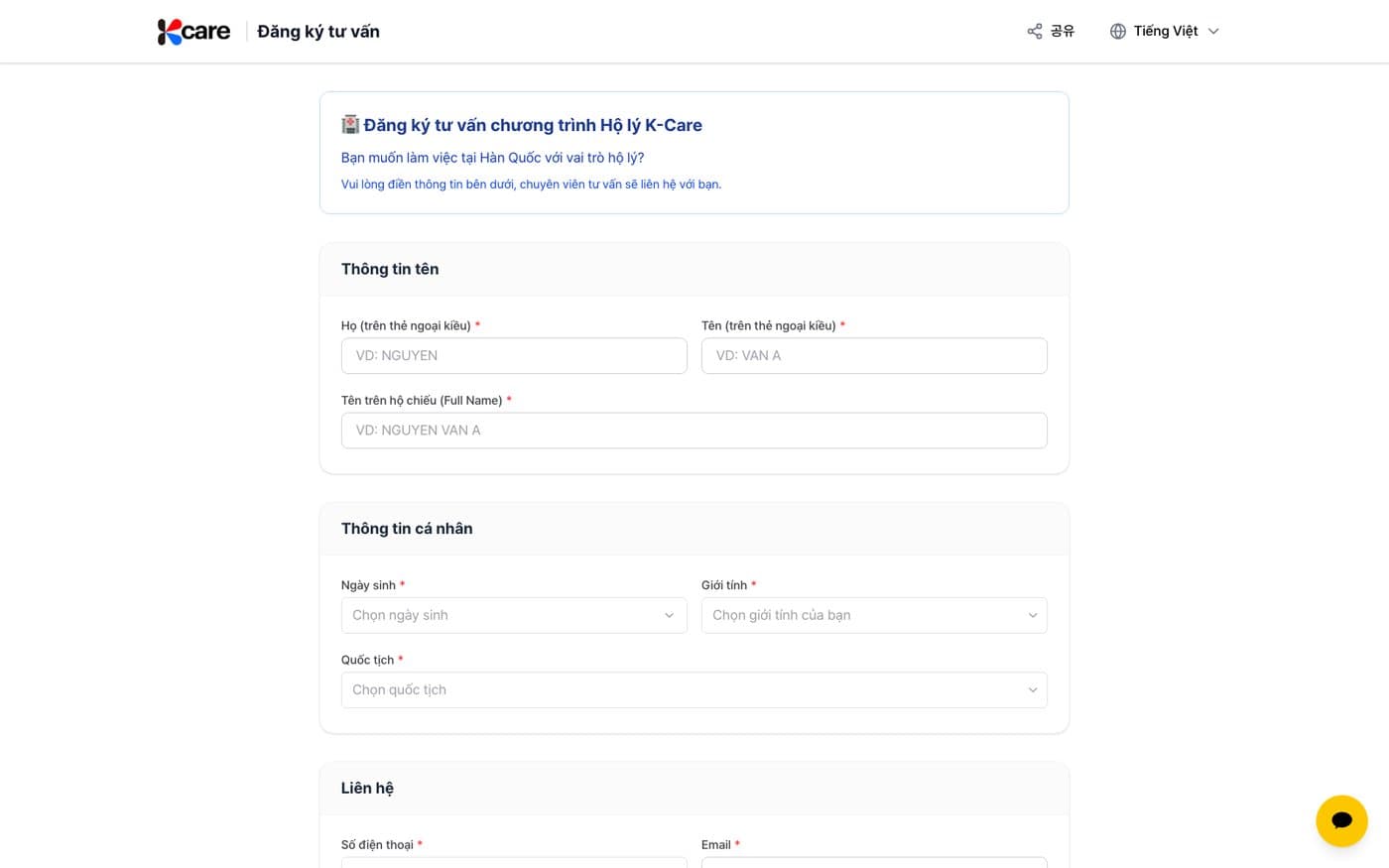This screenshot has width=1389, height=868.
Task: Click the K-care logo
Action: coord(193,32)
